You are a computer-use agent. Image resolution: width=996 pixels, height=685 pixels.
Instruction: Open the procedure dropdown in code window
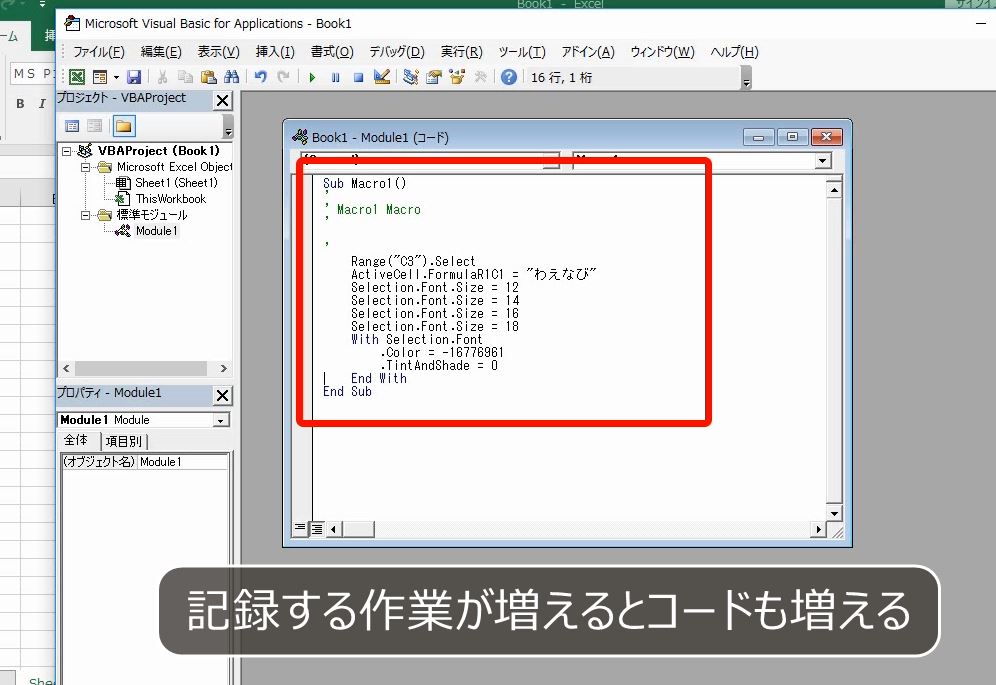click(823, 161)
